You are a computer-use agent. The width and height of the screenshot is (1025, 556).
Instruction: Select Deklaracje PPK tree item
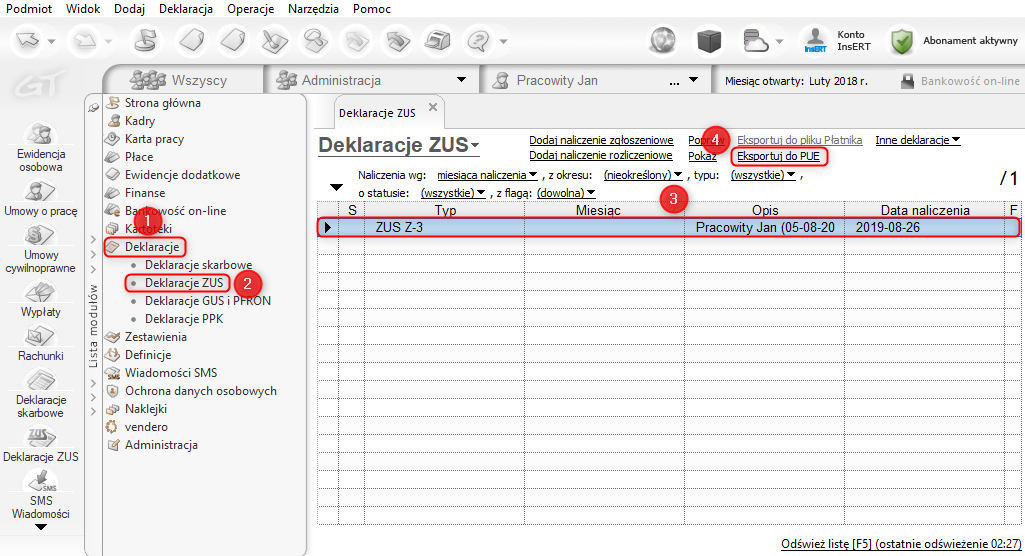(x=184, y=319)
